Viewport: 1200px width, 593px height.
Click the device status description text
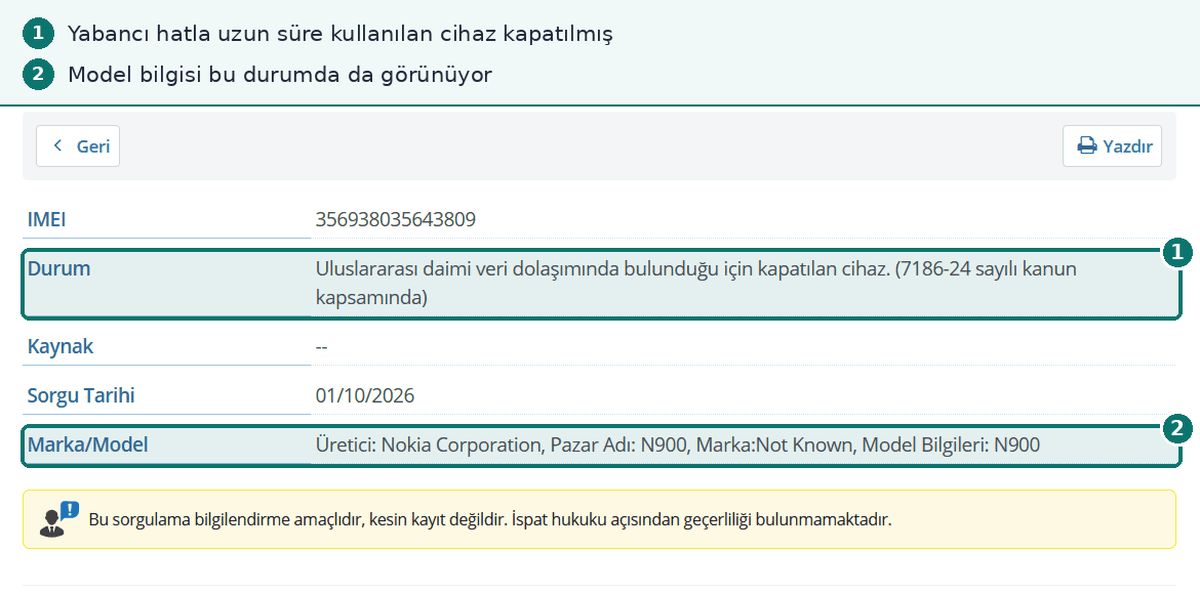pyautogui.click(x=695, y=283)
